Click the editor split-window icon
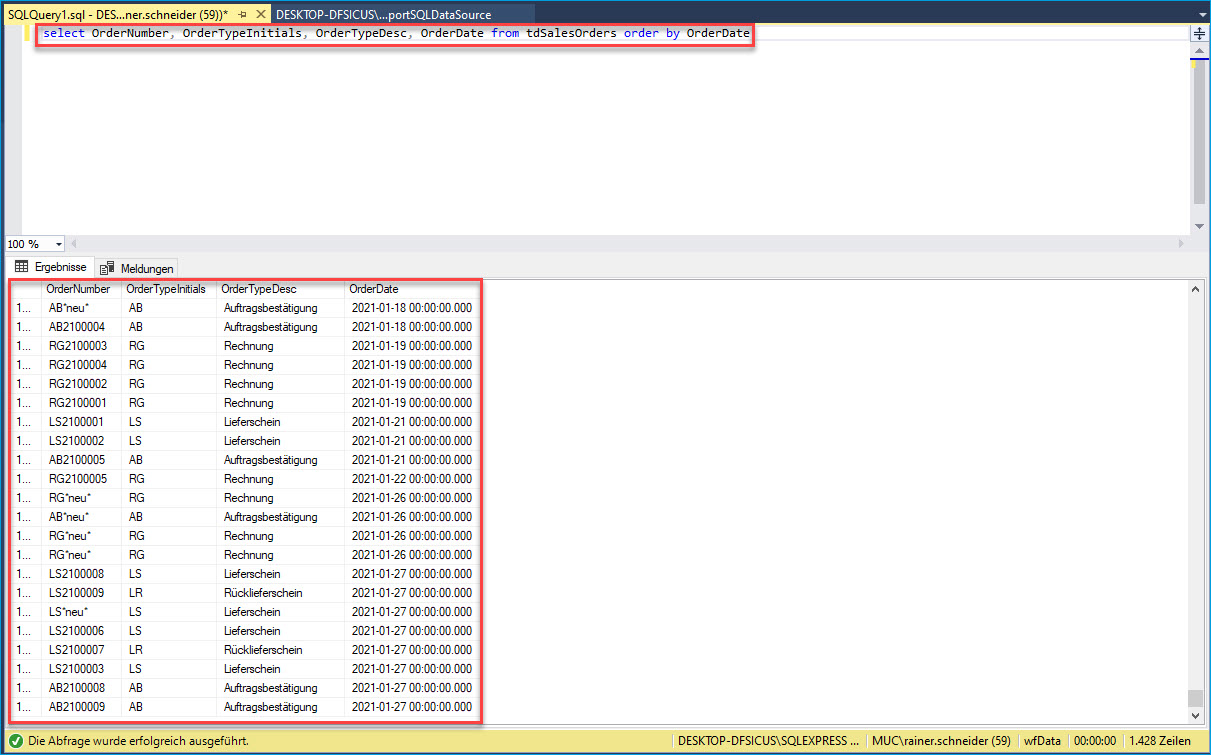This screenshot has width=1211, height=755. tap(1199, 34)
